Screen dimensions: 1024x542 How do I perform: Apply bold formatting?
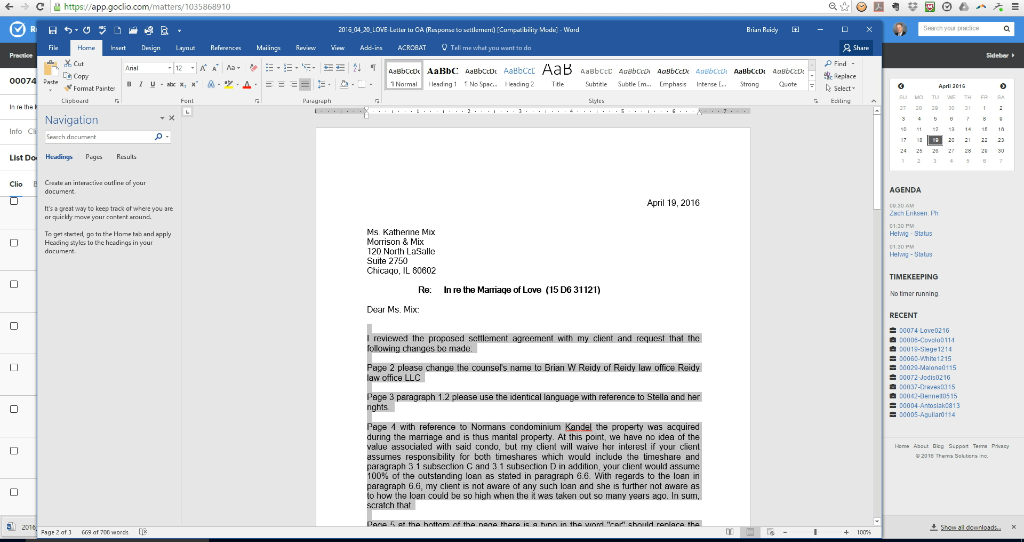pos(129,85)
